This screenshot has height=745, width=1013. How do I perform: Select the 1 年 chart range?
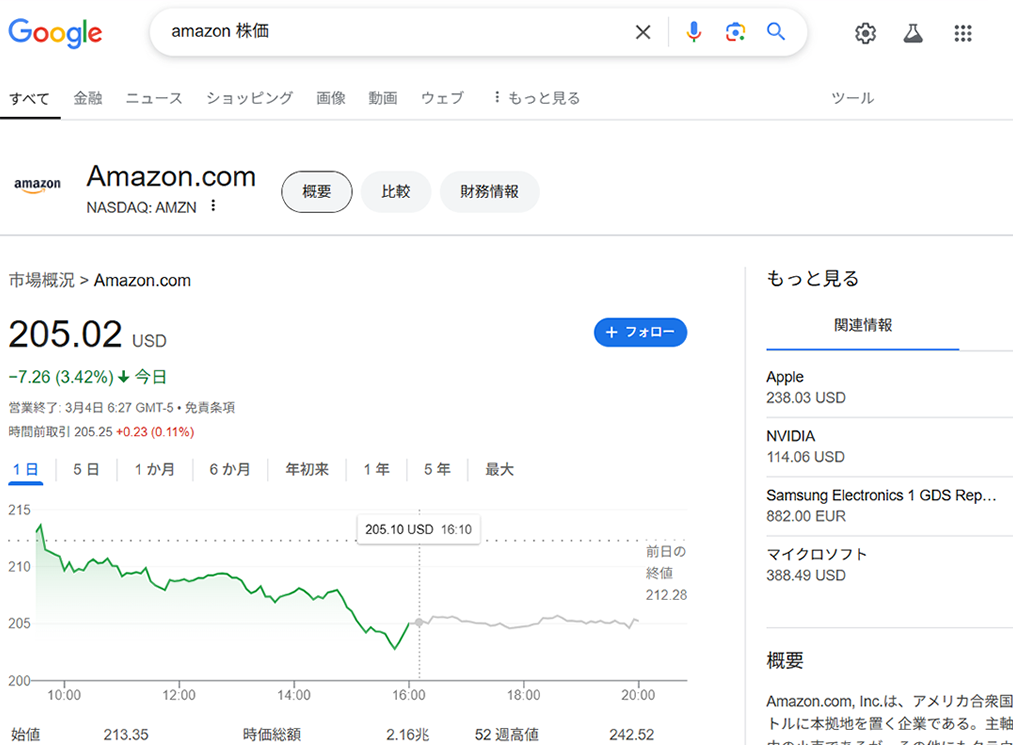tap(376, 470)
